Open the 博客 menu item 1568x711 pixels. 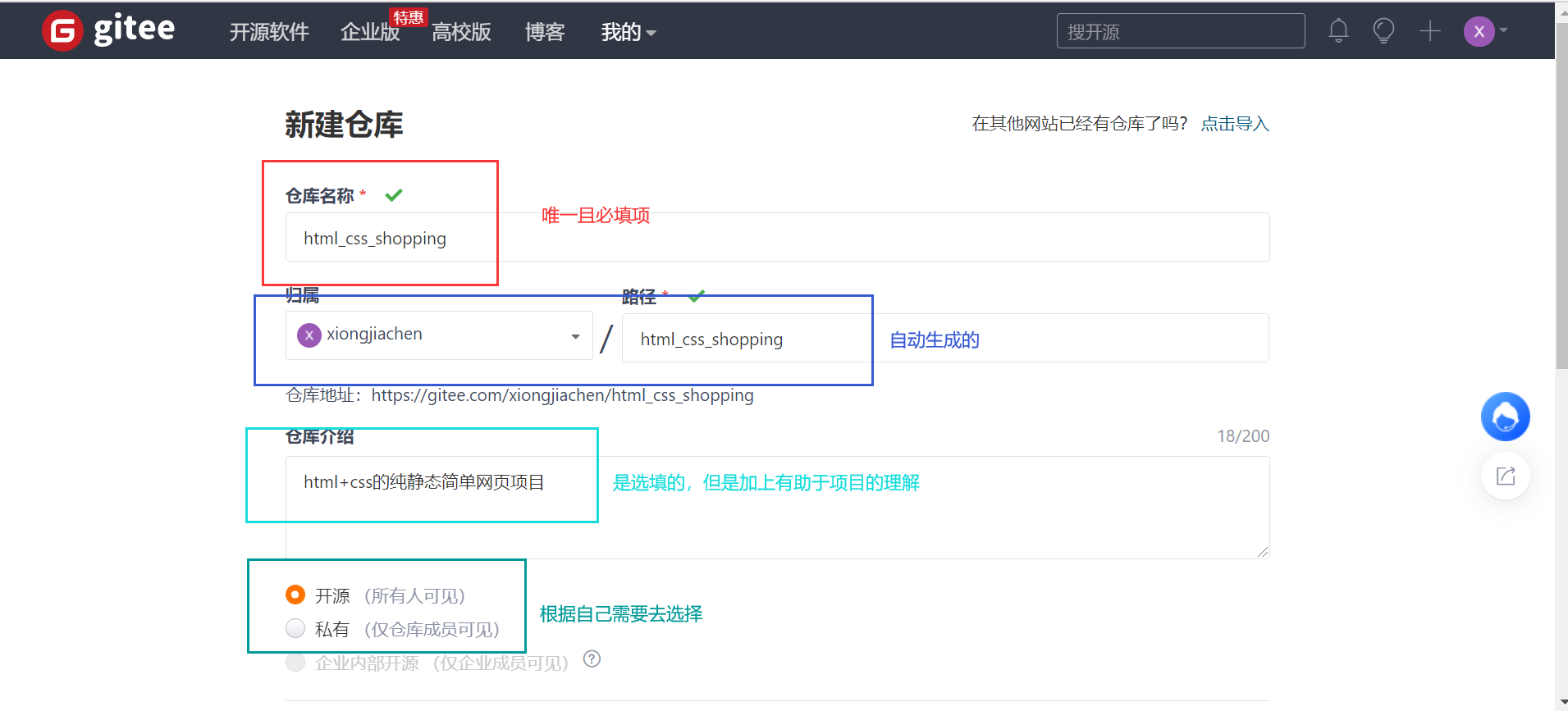[545, 32]
